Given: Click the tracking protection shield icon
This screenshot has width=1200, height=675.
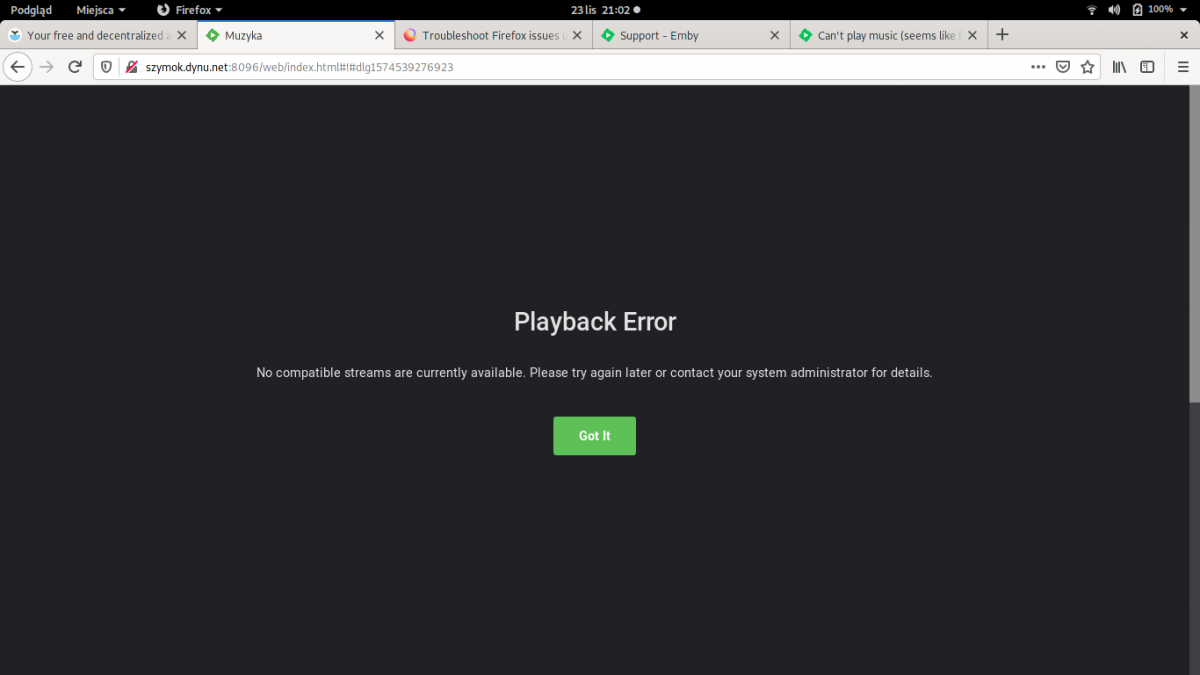Looking at the screenshot, I should pyautogui.click(x=106, y=66).
